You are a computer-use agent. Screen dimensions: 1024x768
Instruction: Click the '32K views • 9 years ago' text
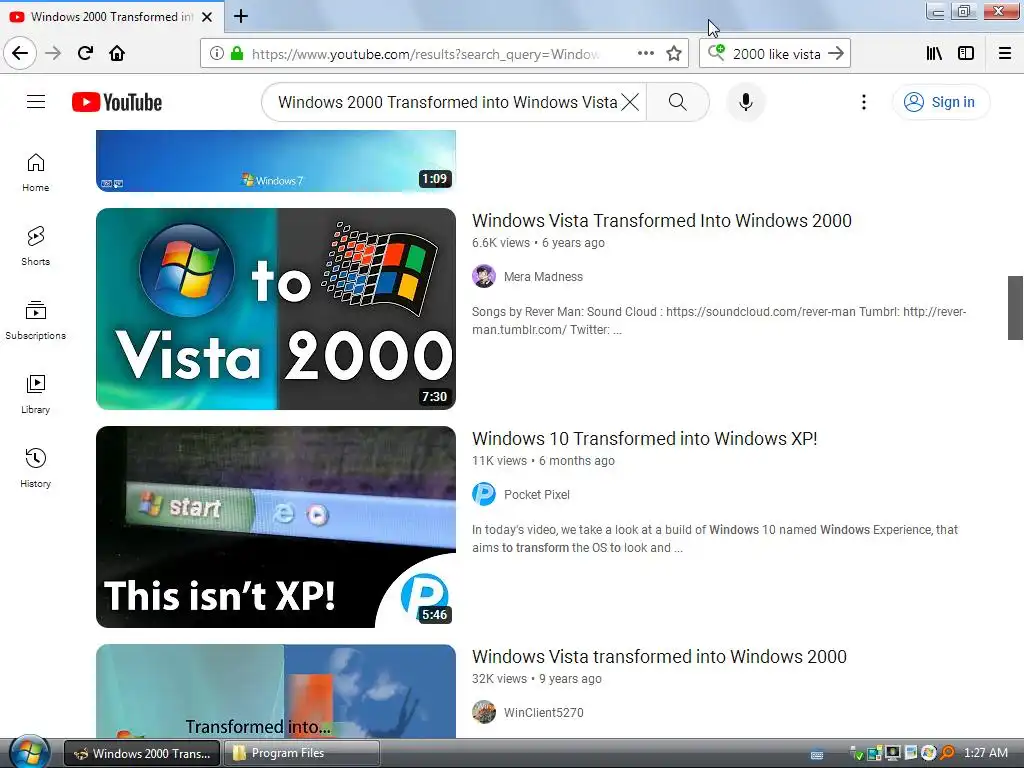[537, 679]
